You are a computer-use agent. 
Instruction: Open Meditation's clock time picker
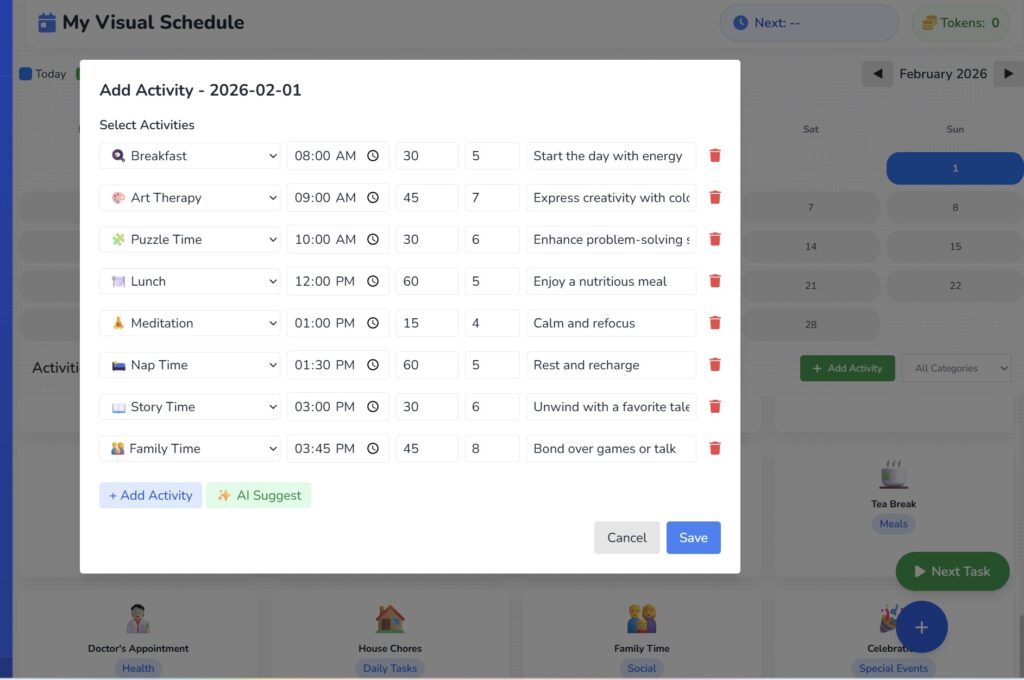pos(371,322)
